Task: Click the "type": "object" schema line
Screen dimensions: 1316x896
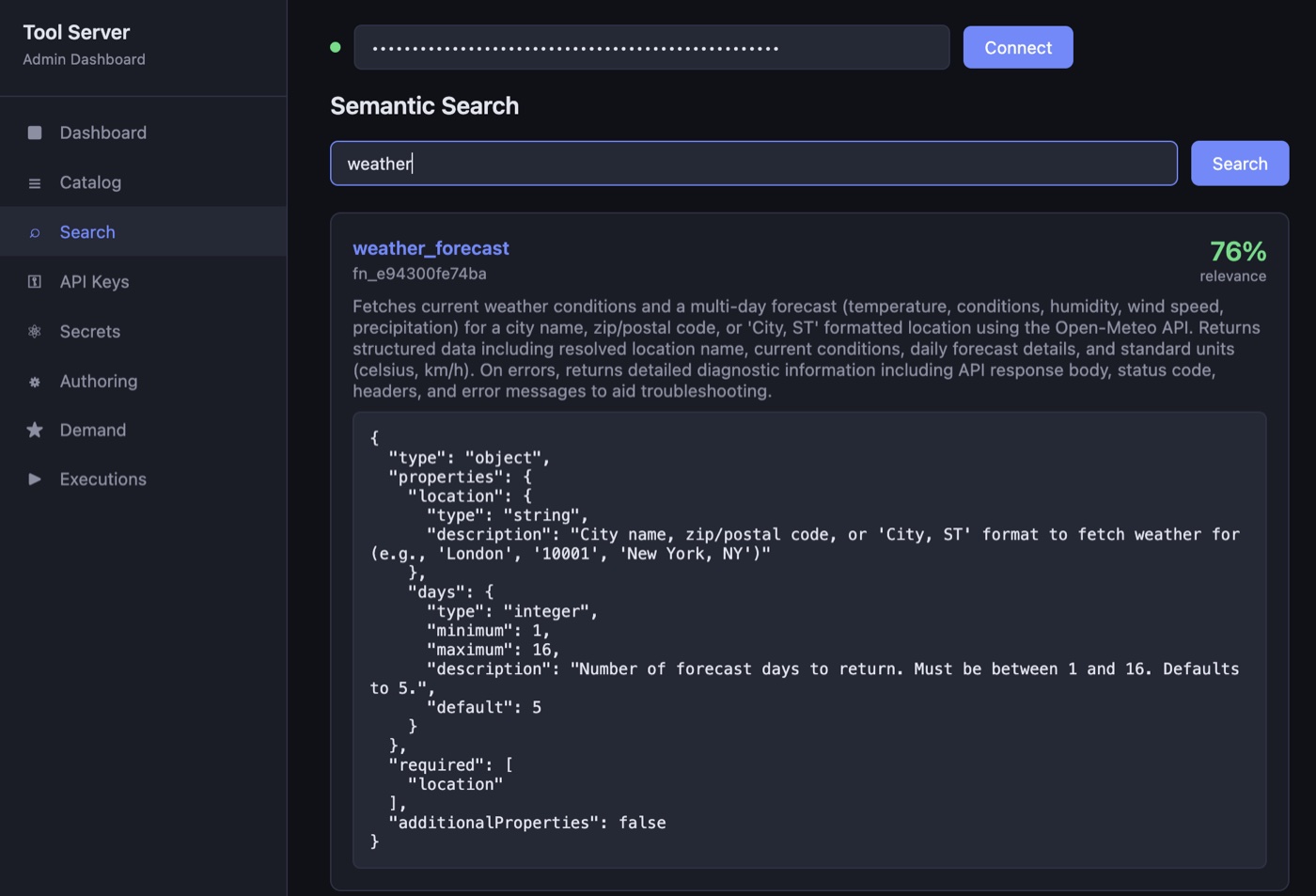Action: pos(469,458)
